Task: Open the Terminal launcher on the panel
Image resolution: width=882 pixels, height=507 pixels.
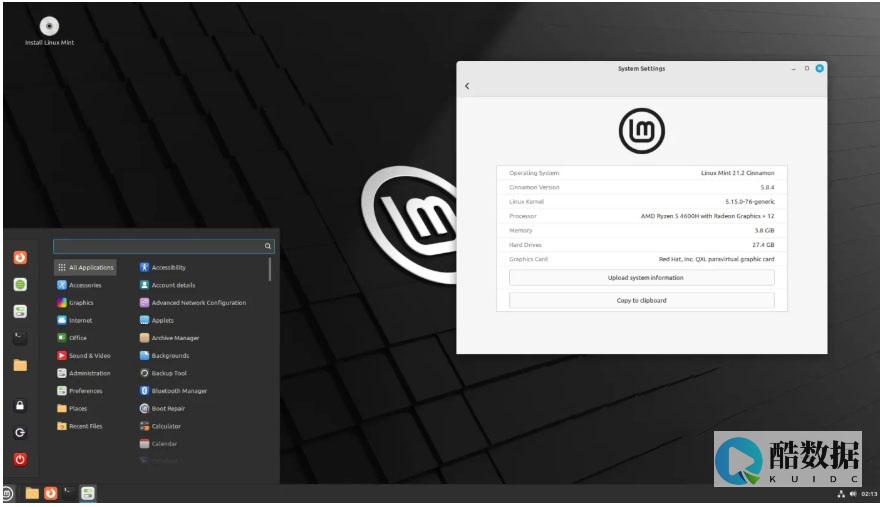Action: click(69, 493)
